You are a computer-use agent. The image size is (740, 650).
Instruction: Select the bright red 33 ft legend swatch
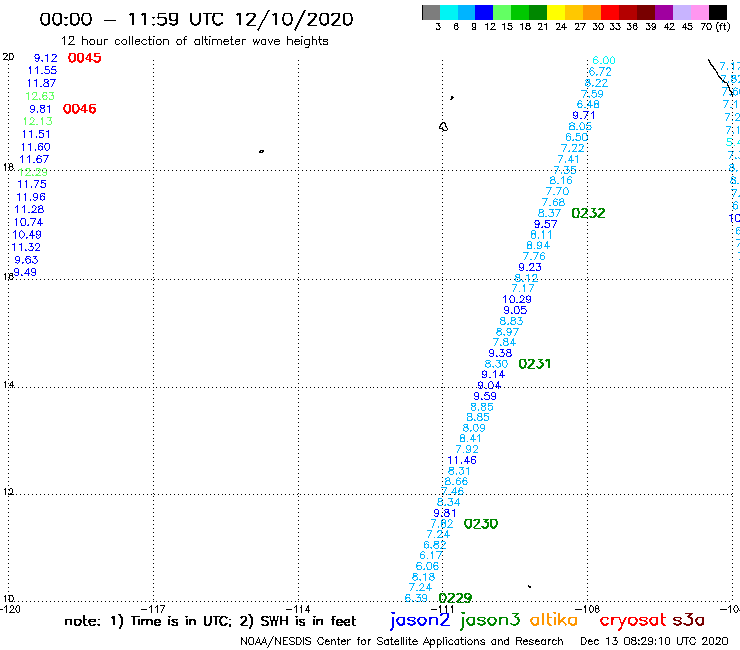610,12
